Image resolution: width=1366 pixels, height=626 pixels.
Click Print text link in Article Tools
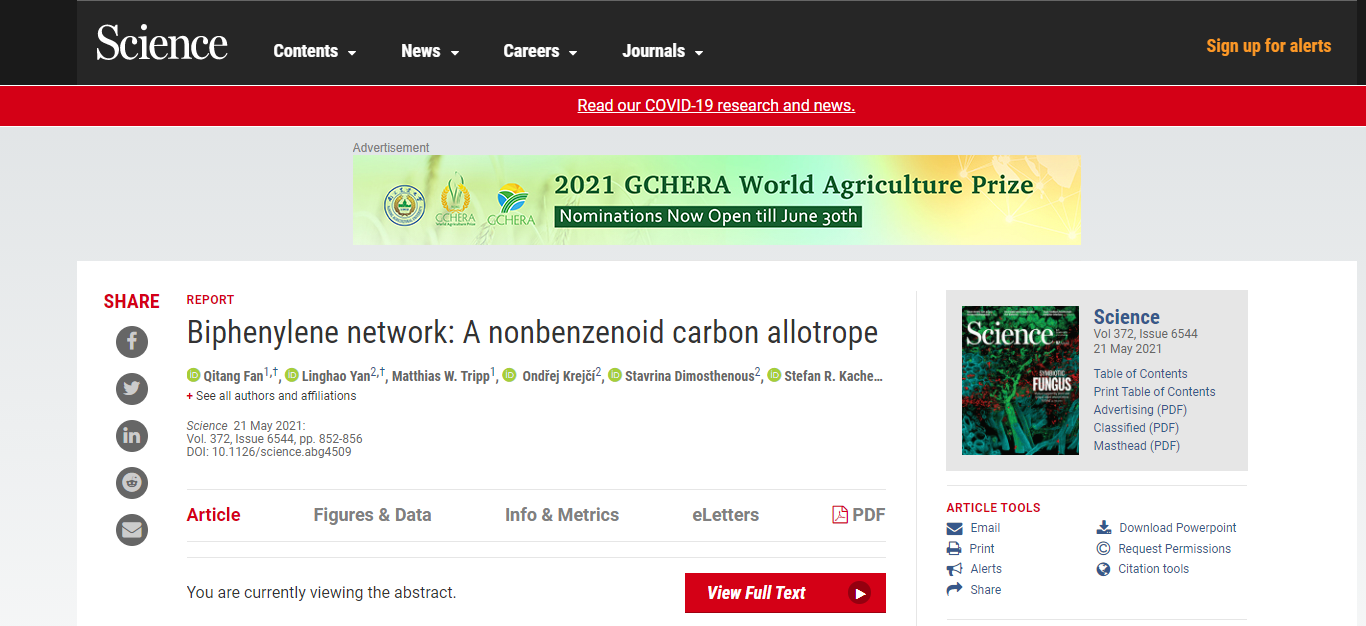(982, 549)
